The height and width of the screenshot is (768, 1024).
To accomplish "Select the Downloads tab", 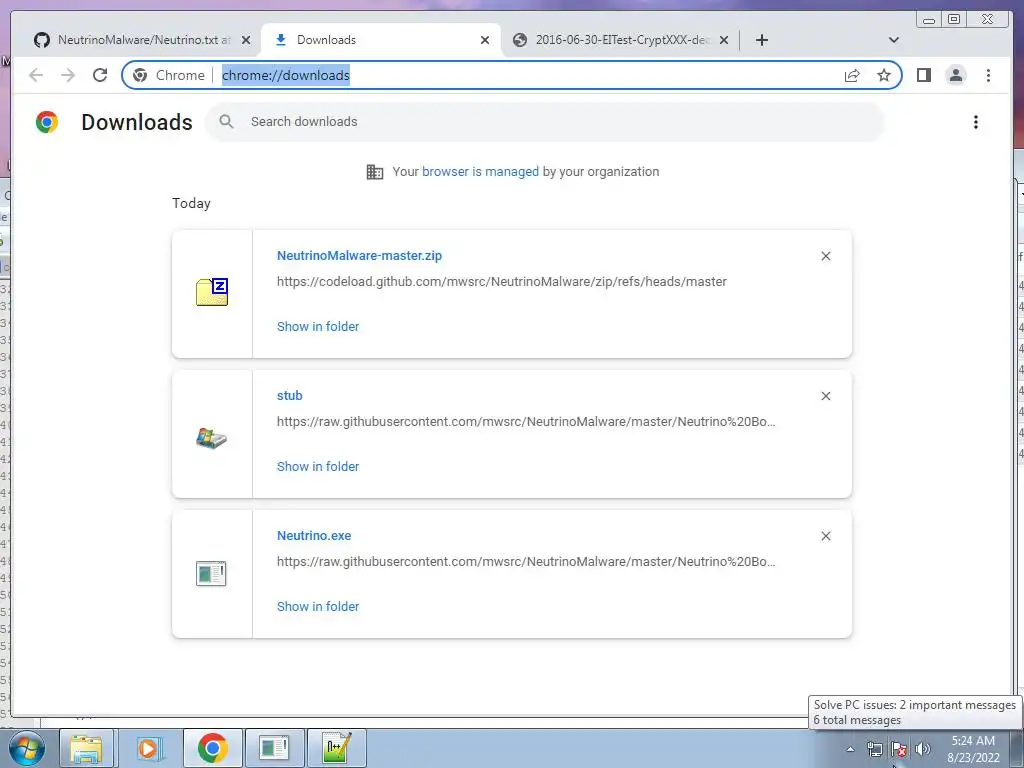I will coord(381,40).
